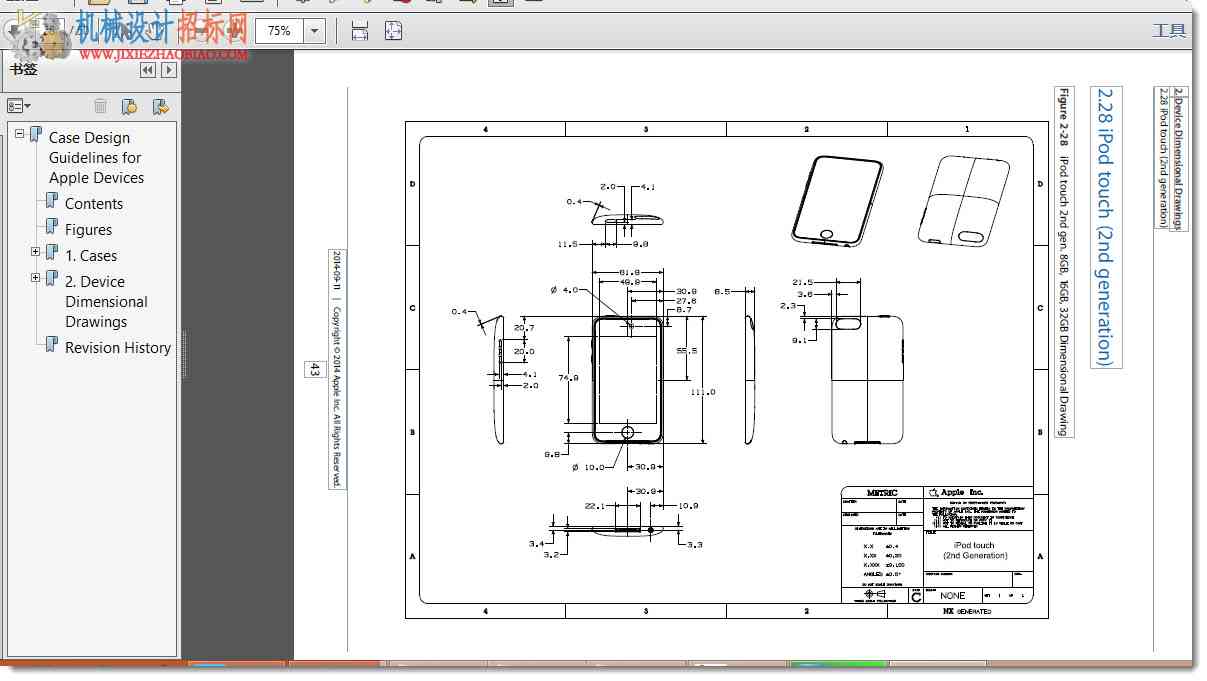This screenshot has width=1207, height=681.
Task: Select Case Design Guidelines for Apple Devices bookmark
Action: pos(96,158)
